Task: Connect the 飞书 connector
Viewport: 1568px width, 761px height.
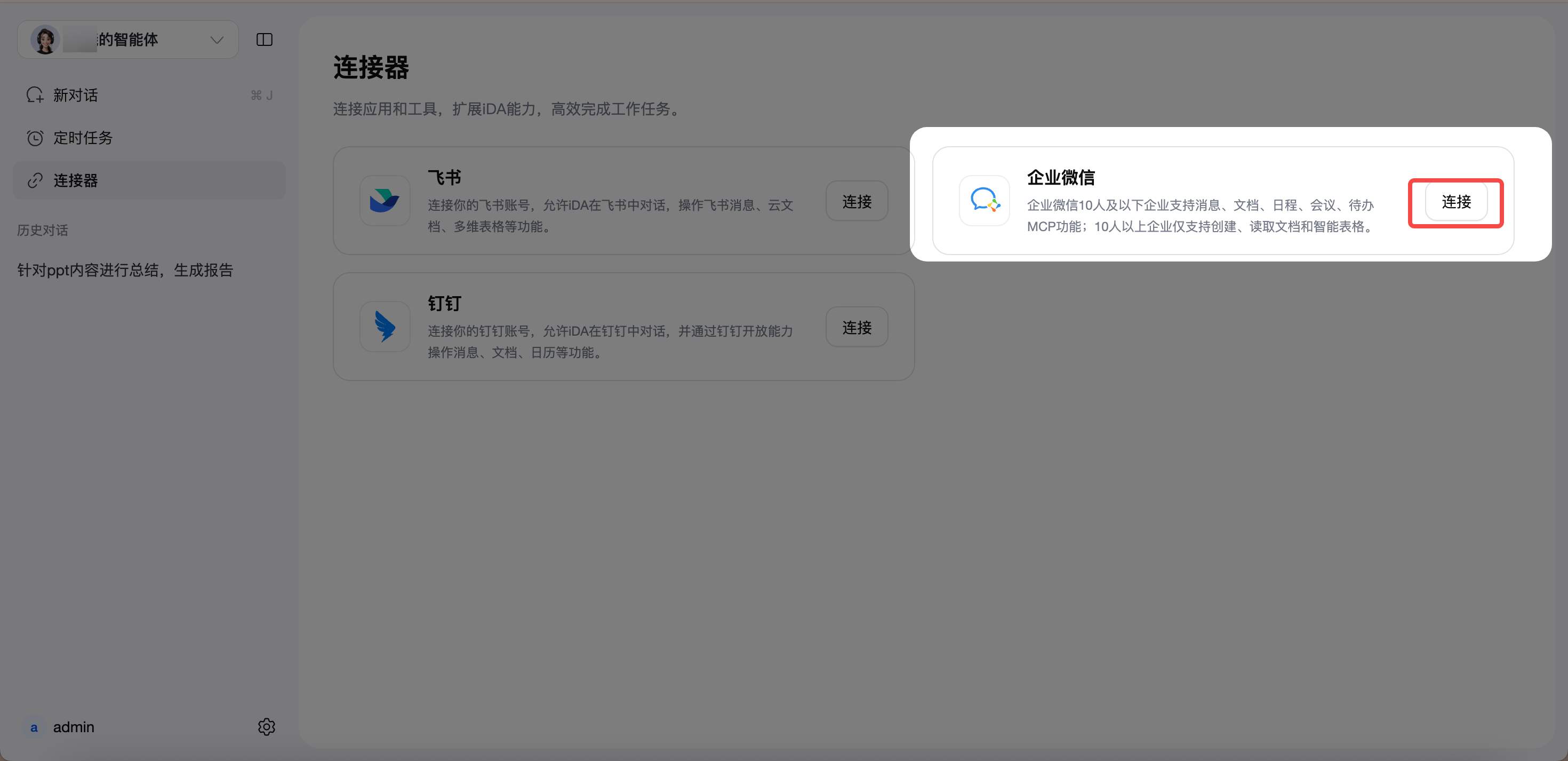Action: click(857, 201)
